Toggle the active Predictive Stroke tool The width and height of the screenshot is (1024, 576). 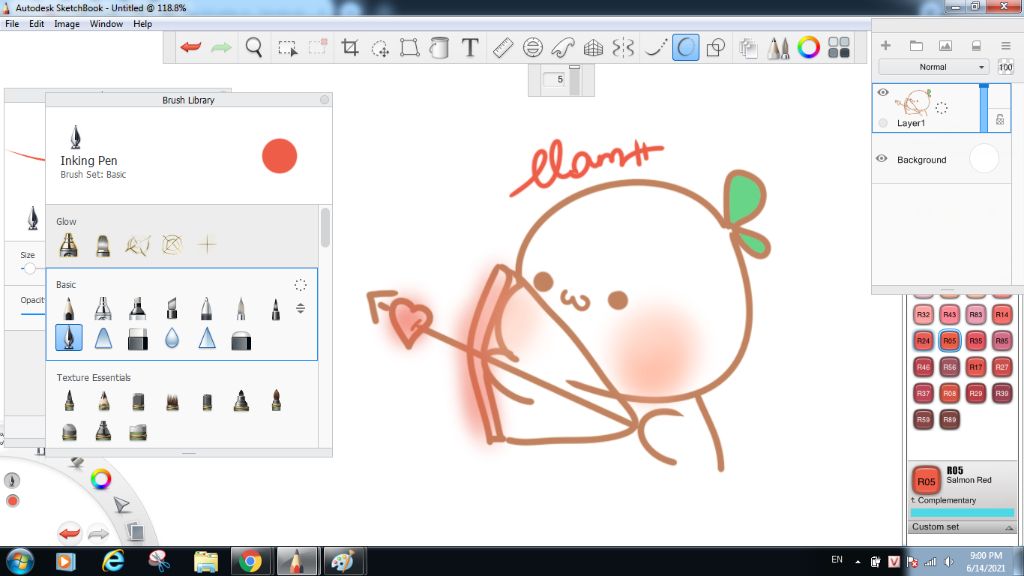point(686,48)
